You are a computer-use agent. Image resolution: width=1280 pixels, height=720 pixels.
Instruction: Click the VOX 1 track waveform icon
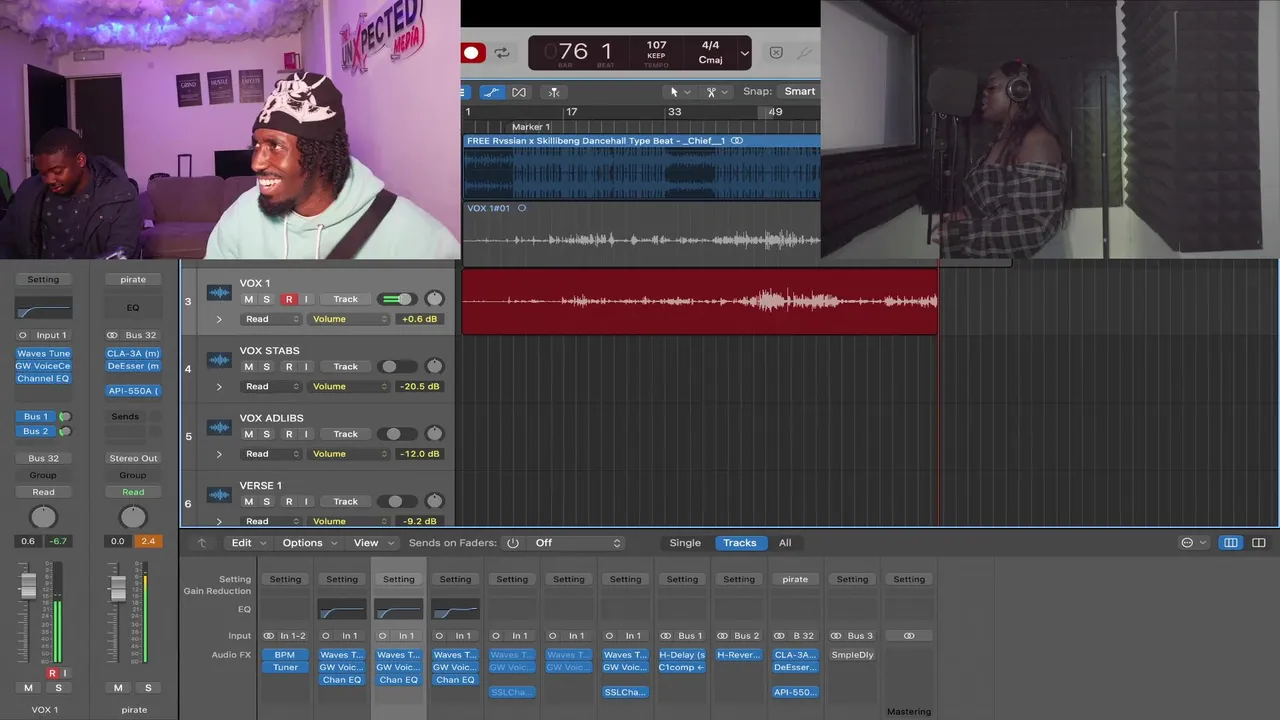(219, 293)
